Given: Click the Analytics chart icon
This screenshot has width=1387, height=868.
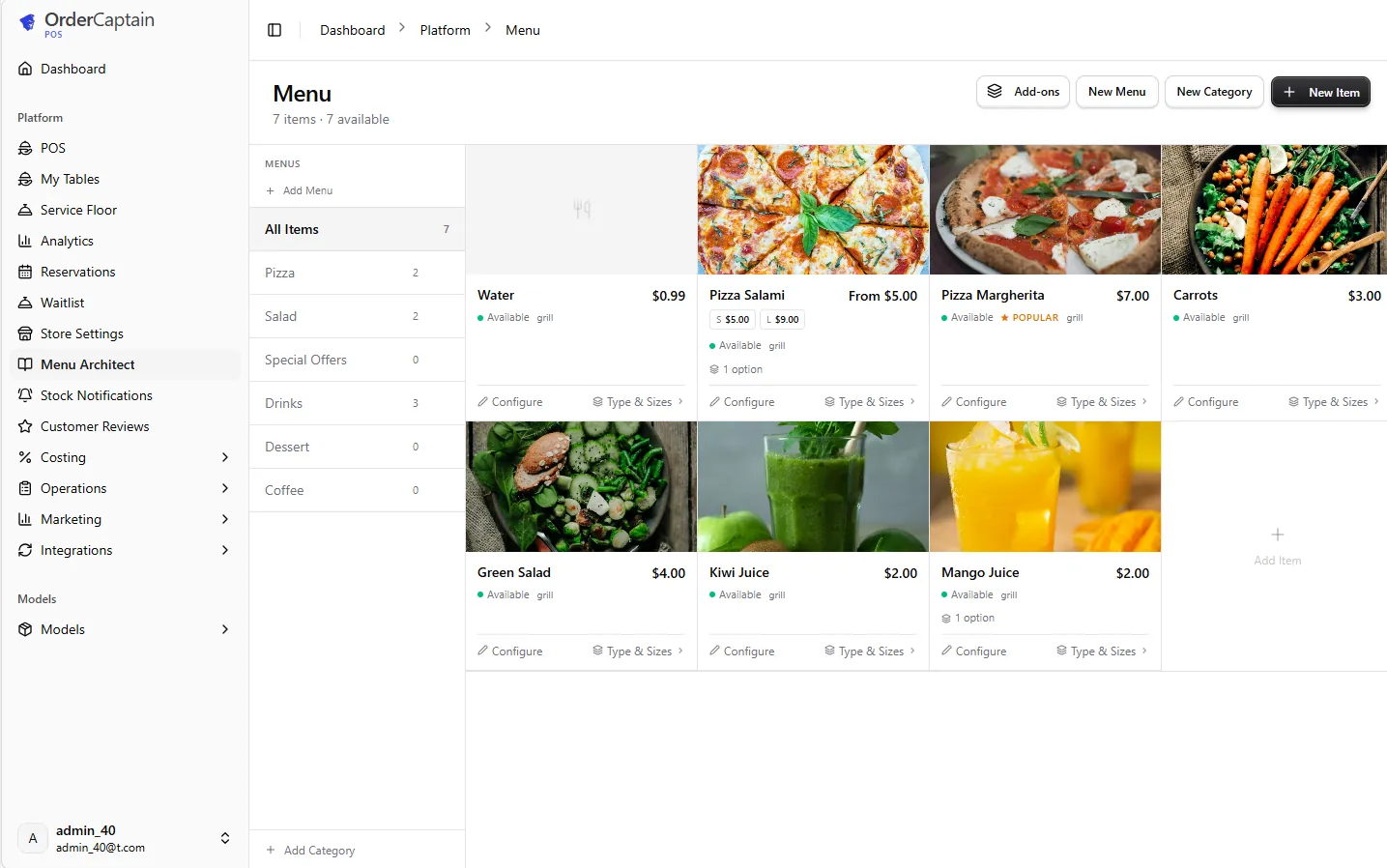Looking at the screenshot, I should [x=25, y=241].
